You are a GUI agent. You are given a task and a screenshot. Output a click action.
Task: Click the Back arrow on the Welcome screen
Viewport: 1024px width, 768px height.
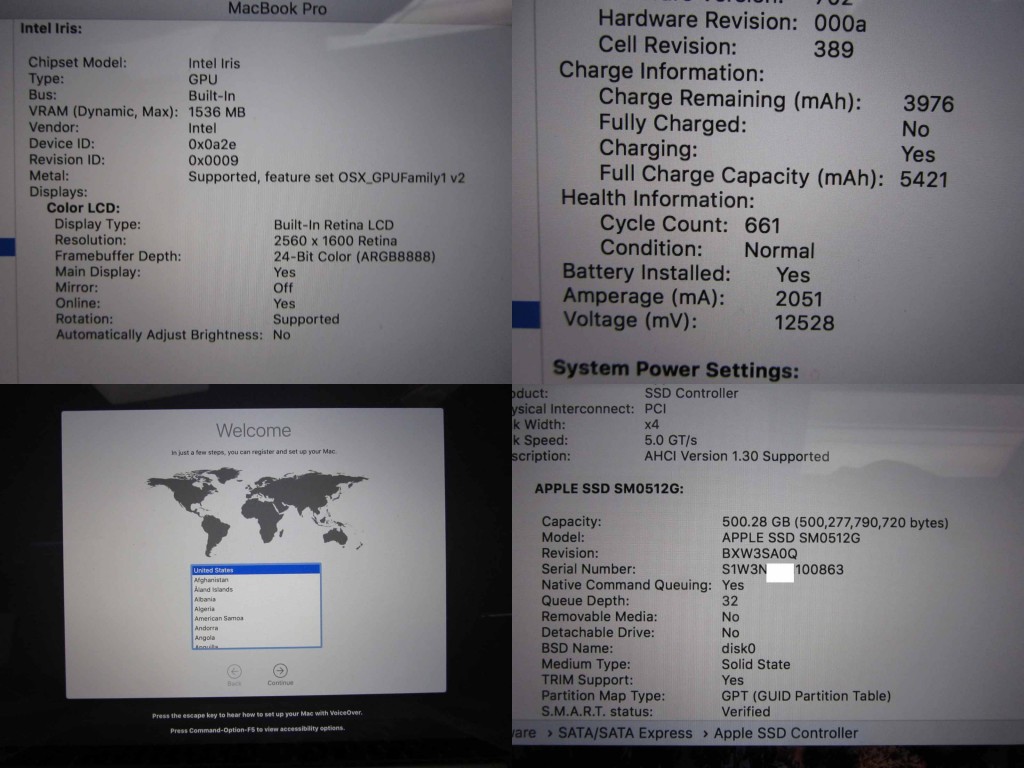(x=234, y=671)
